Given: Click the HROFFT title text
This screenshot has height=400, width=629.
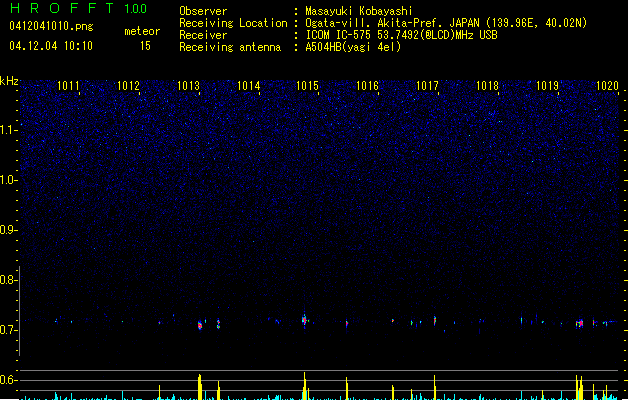Looking at the screenshot, I should (x=62, y=8).
